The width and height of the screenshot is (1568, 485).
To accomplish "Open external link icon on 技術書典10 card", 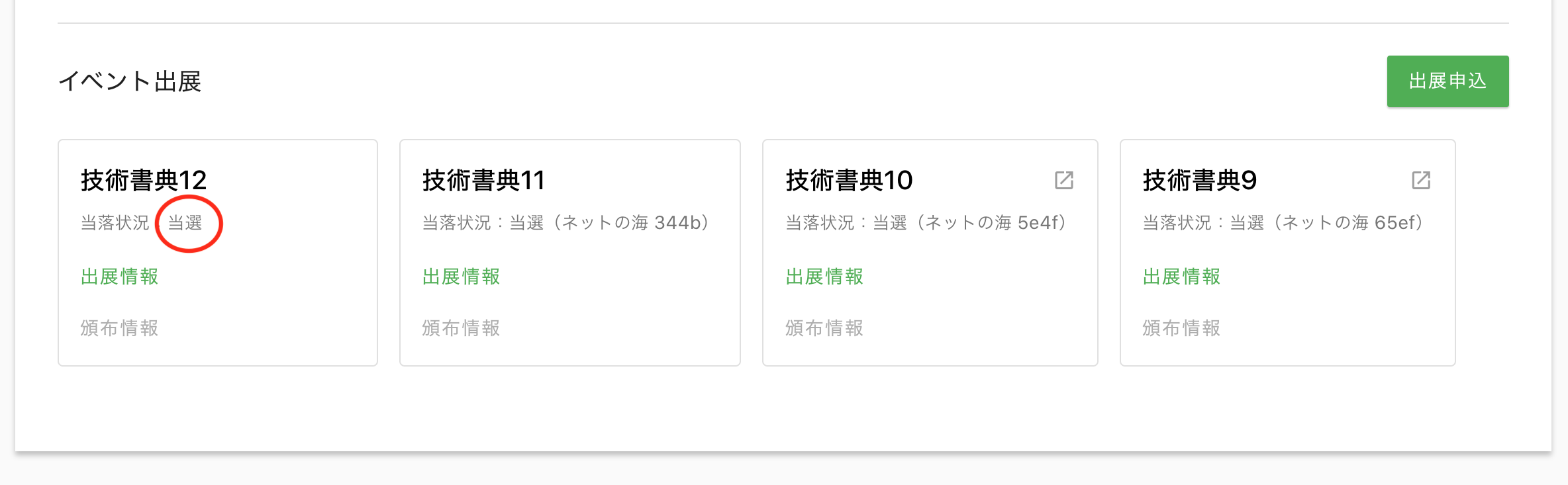I will (x=1063, y=180).
